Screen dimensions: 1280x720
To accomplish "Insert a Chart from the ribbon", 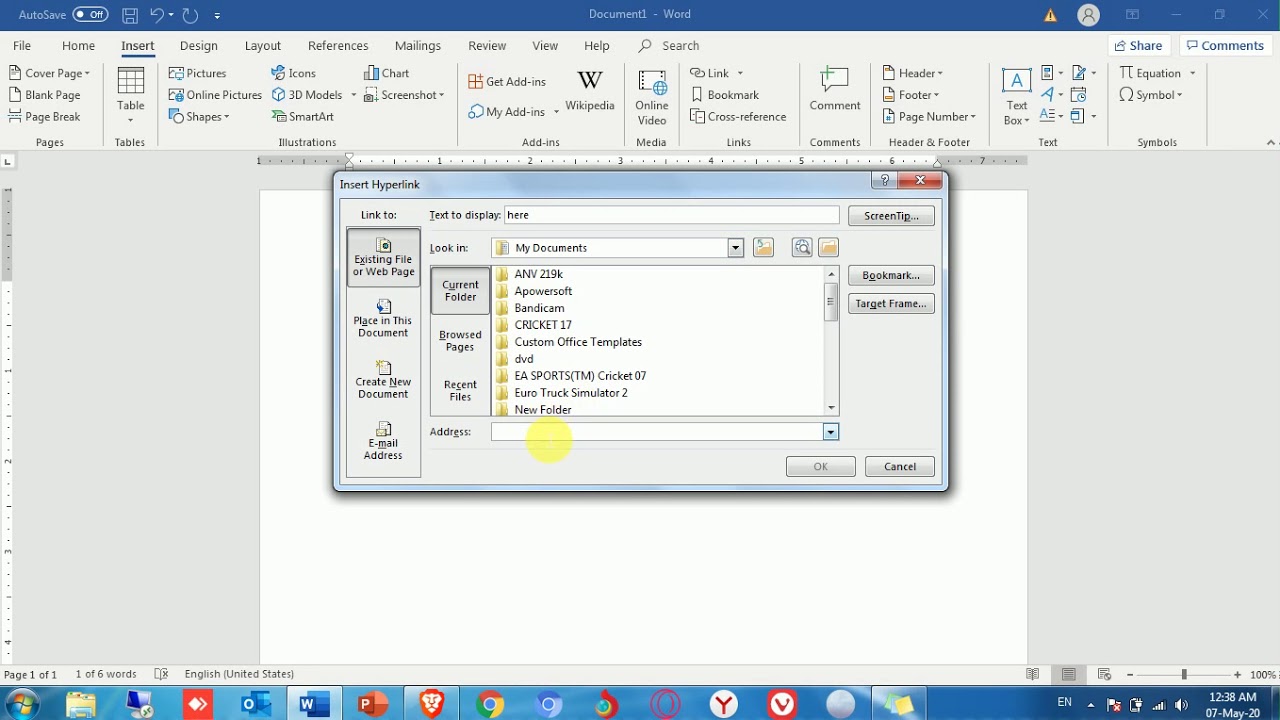I will tap(386, 73).
